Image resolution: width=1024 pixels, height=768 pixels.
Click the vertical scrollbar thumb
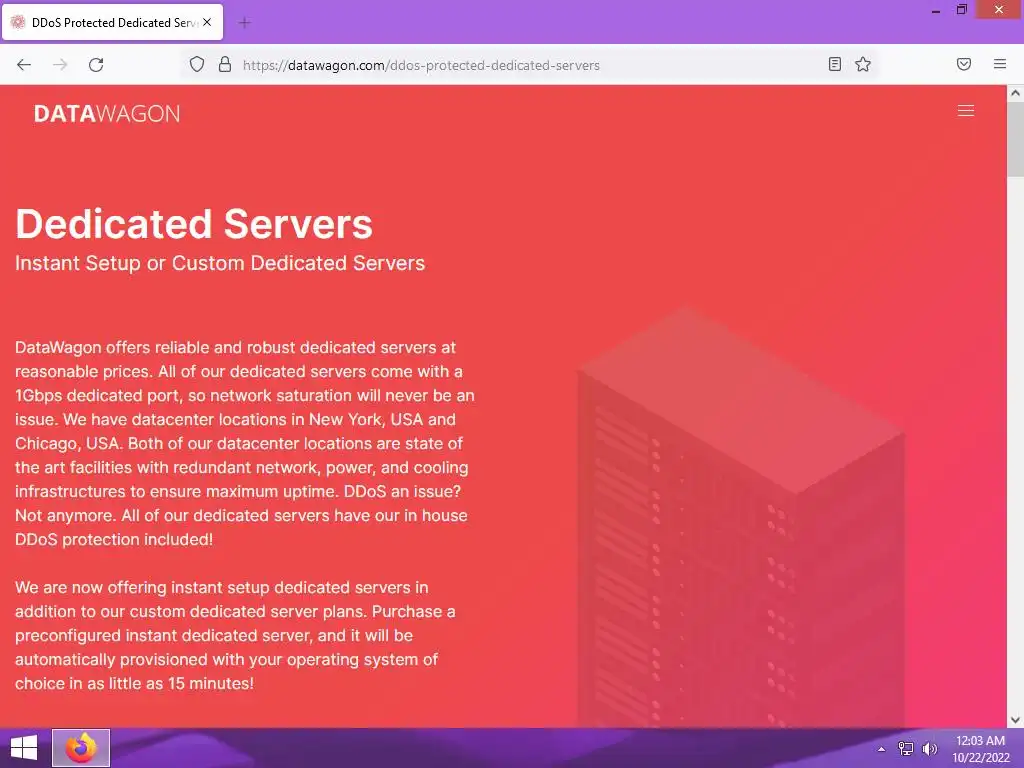1015,138
